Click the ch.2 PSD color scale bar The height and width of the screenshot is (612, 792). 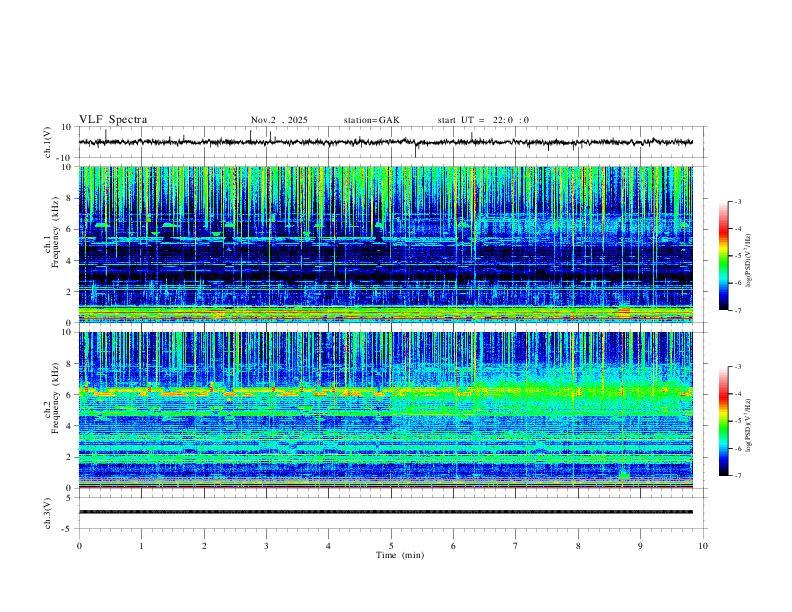point(723,421)
